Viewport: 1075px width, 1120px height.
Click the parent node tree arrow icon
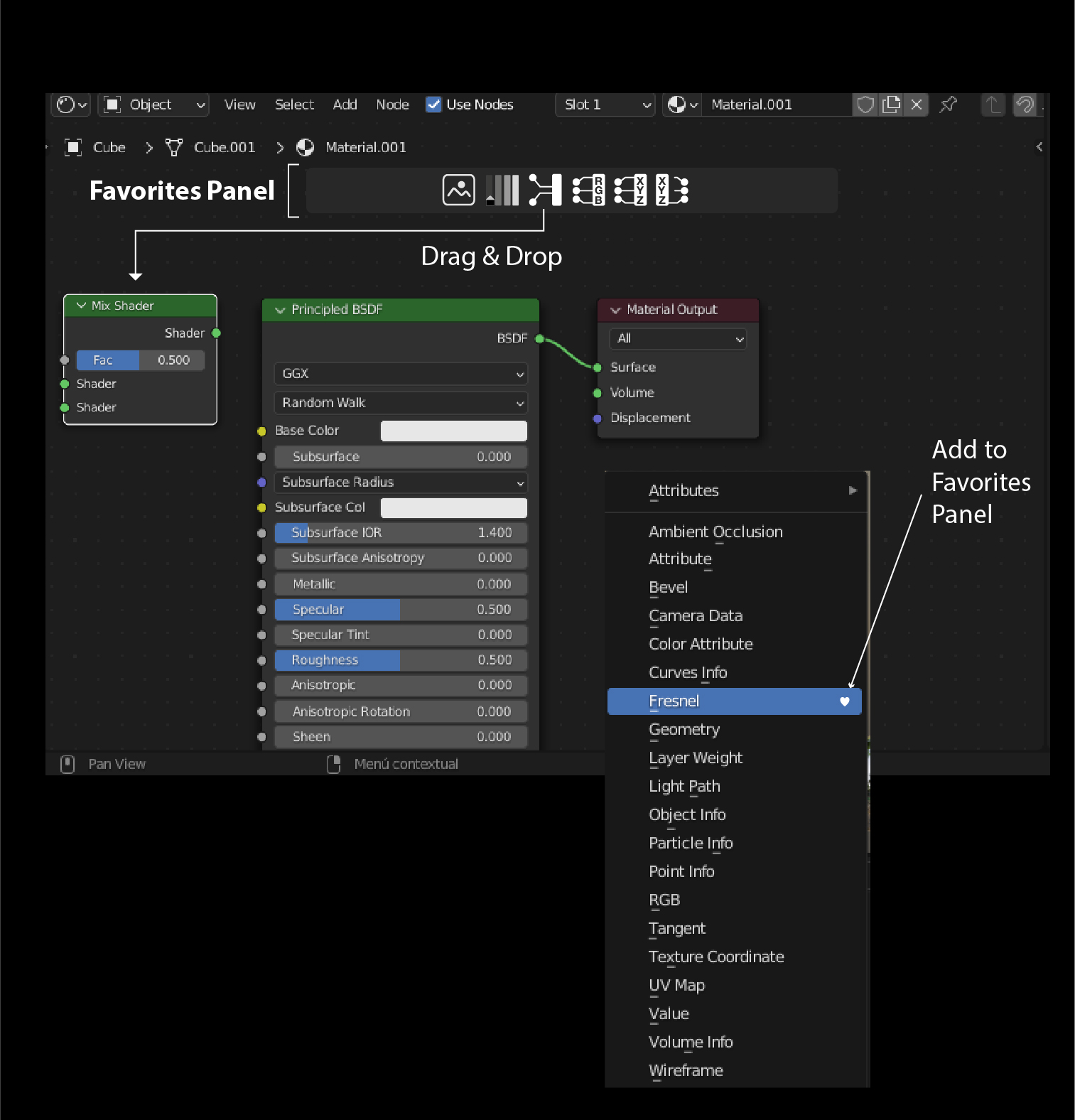(992, 105)
